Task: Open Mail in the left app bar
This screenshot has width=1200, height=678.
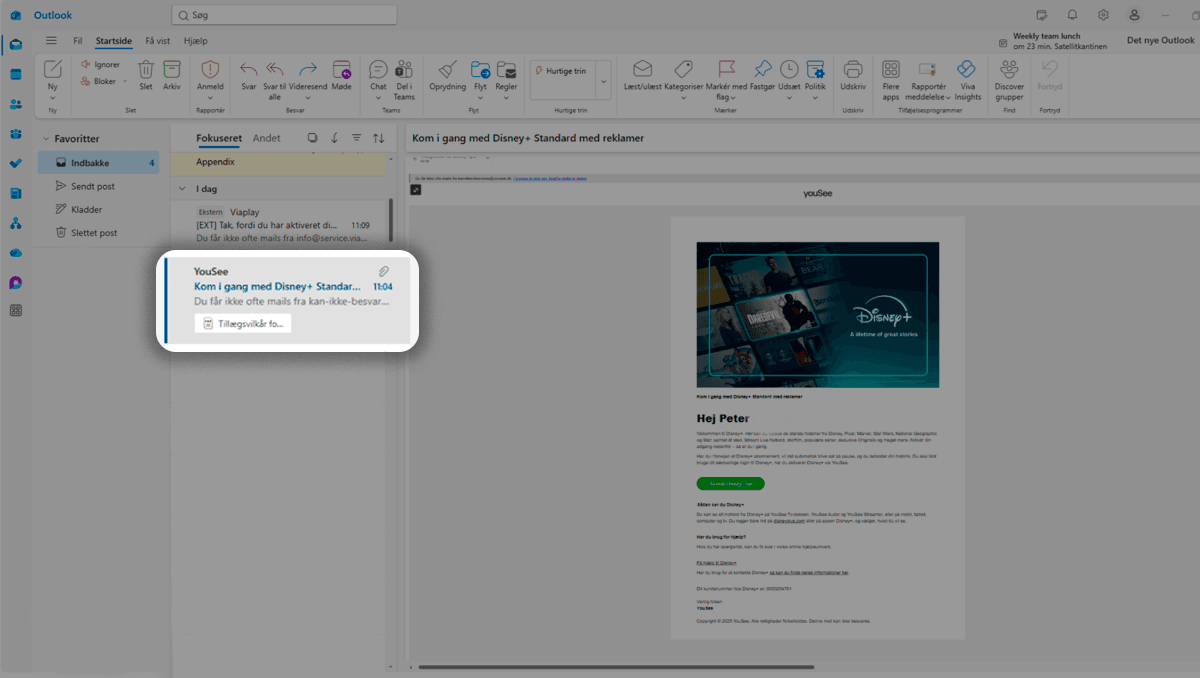Action: pyautogui.click(x=15, y=44)
